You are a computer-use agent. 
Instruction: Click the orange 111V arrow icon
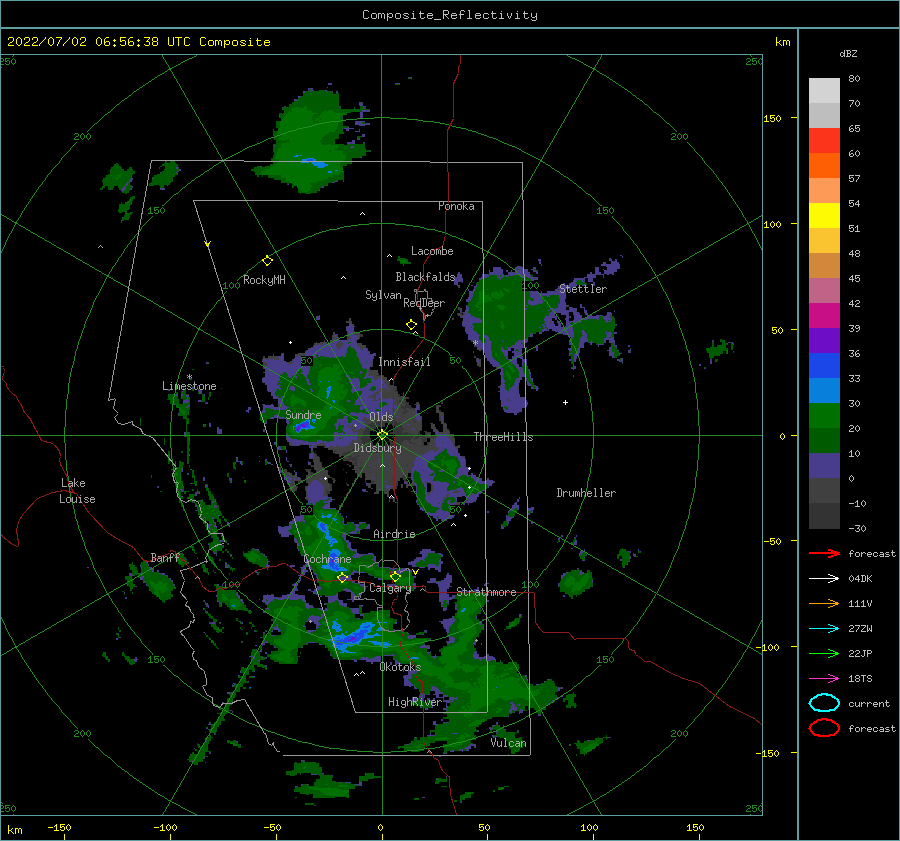tap(824, 603)
